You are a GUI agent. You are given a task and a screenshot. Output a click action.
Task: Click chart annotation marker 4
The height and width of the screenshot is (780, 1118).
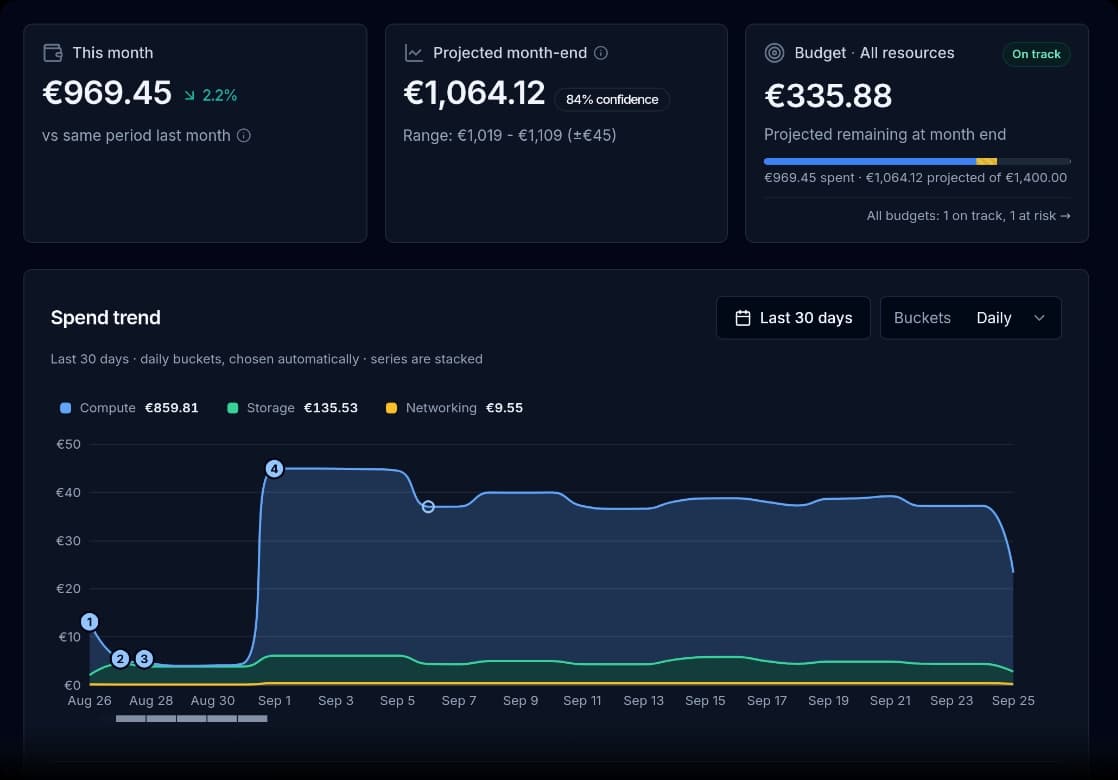coord(275,469)
